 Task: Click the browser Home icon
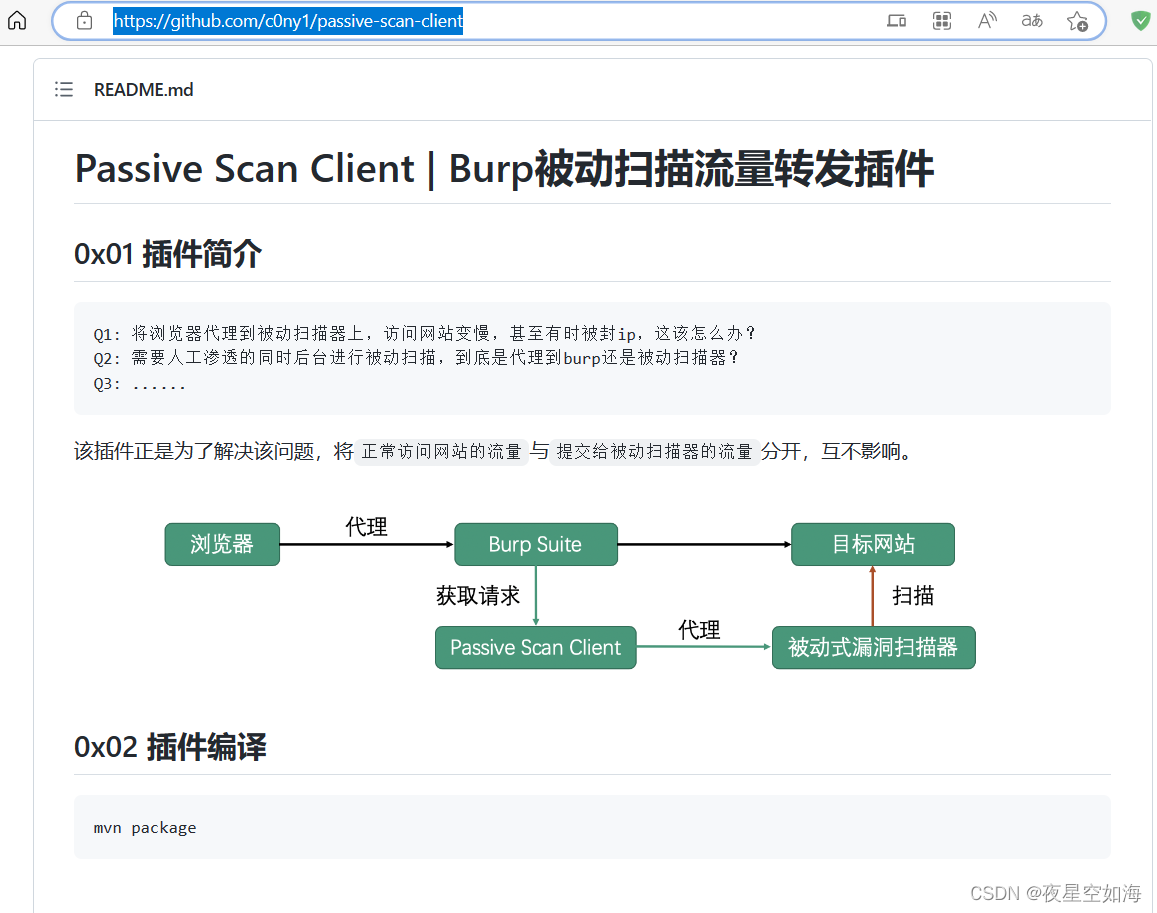[17, 21]
